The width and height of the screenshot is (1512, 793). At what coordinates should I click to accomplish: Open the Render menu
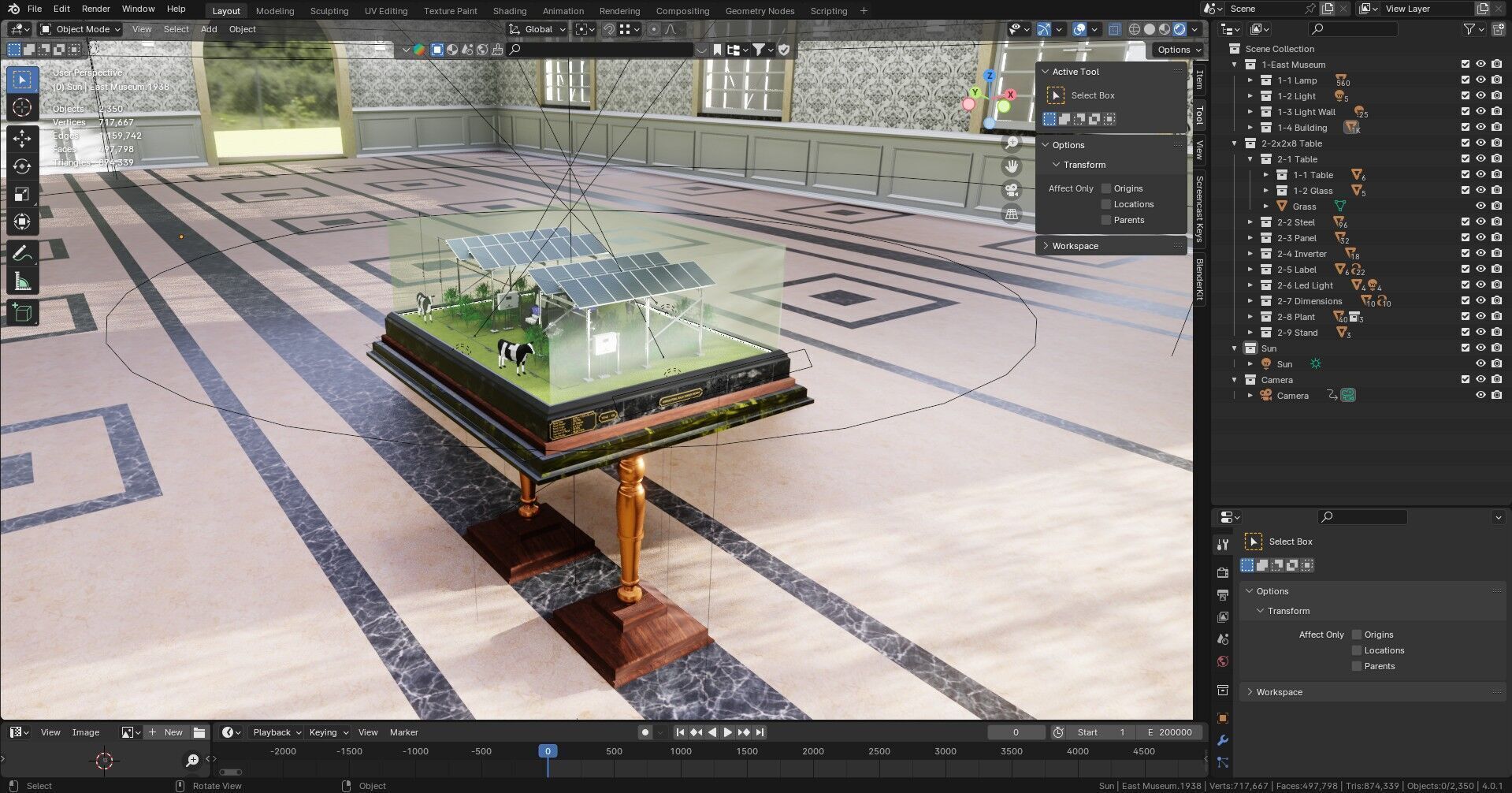[96, 9]
